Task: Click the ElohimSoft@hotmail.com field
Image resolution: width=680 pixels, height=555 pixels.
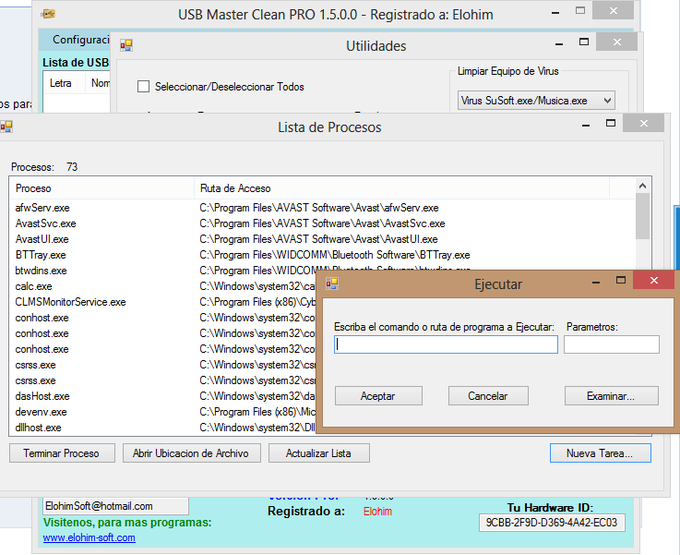Action: (115, 506)
